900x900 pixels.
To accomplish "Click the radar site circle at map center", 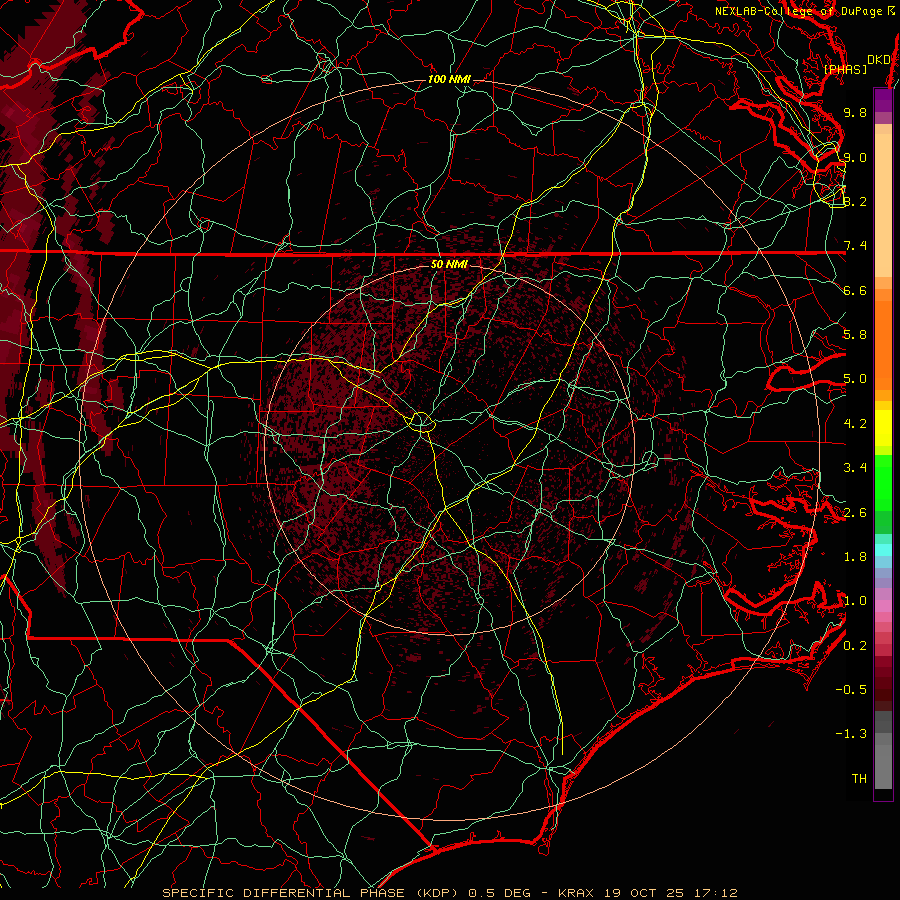I will pos(421,422).
